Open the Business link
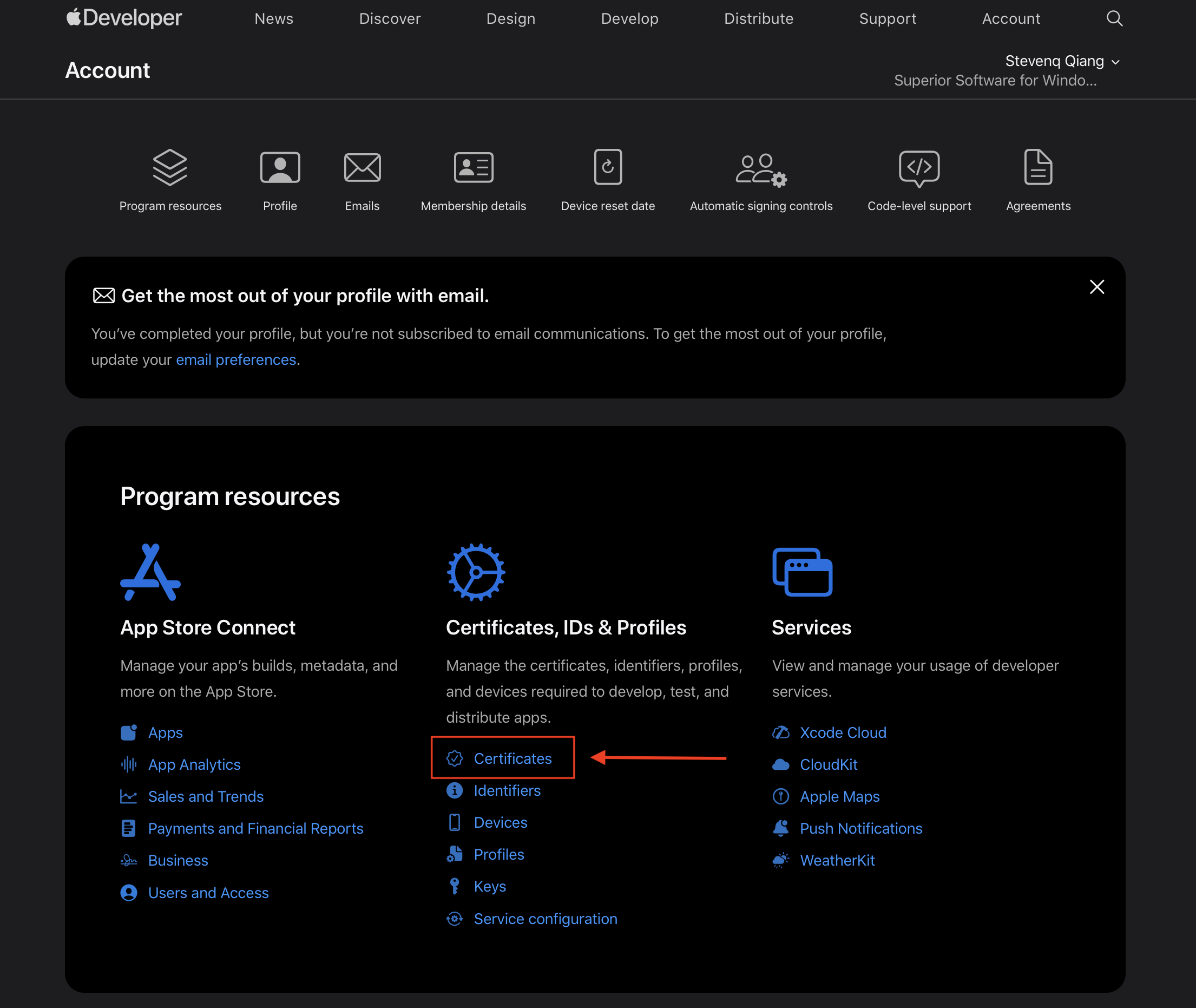 (178, 861)
